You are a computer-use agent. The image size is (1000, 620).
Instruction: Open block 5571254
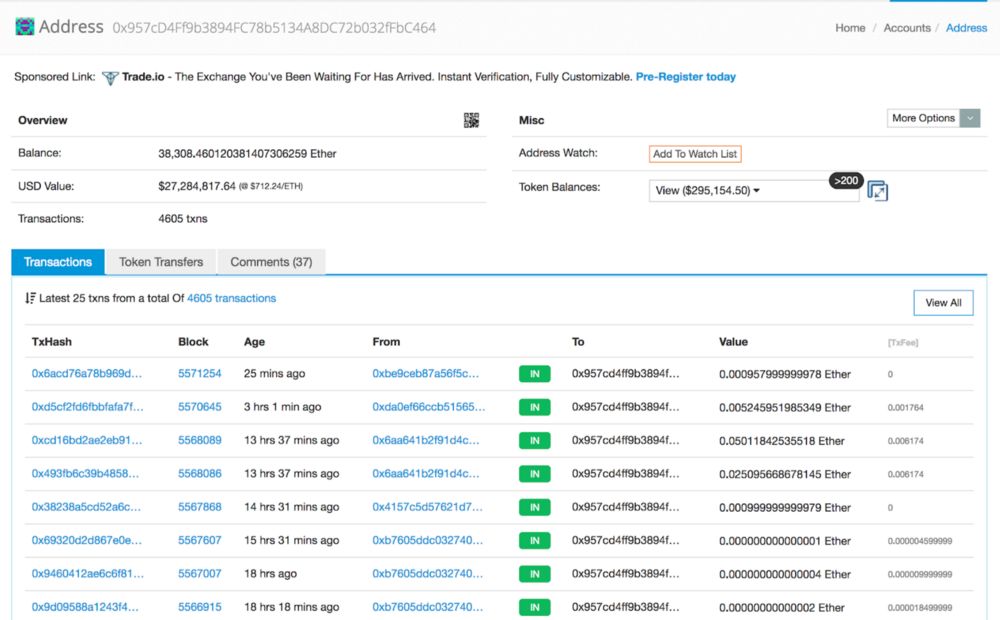[200, 374]
